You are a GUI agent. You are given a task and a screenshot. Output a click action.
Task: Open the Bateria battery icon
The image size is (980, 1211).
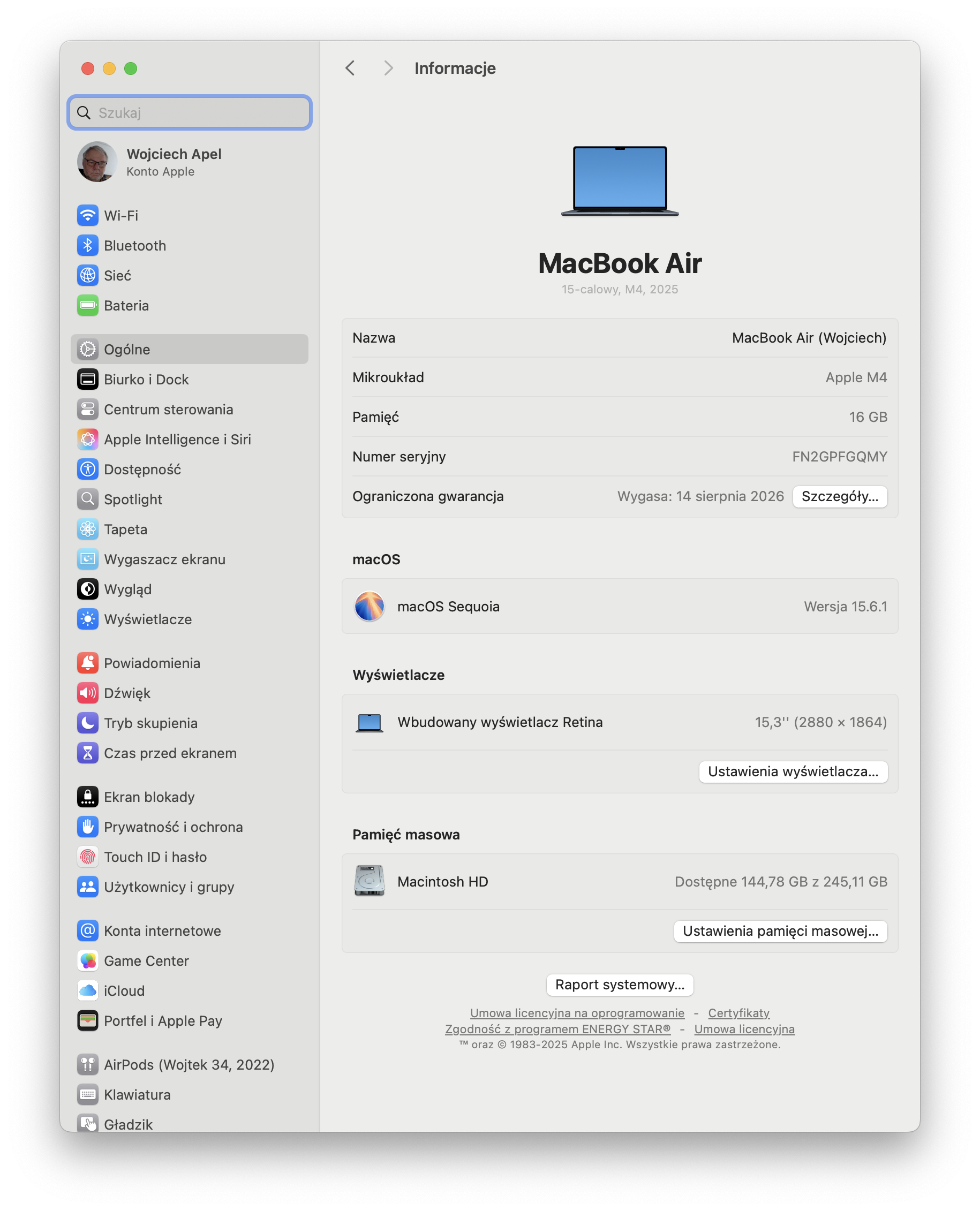[87, 305]
